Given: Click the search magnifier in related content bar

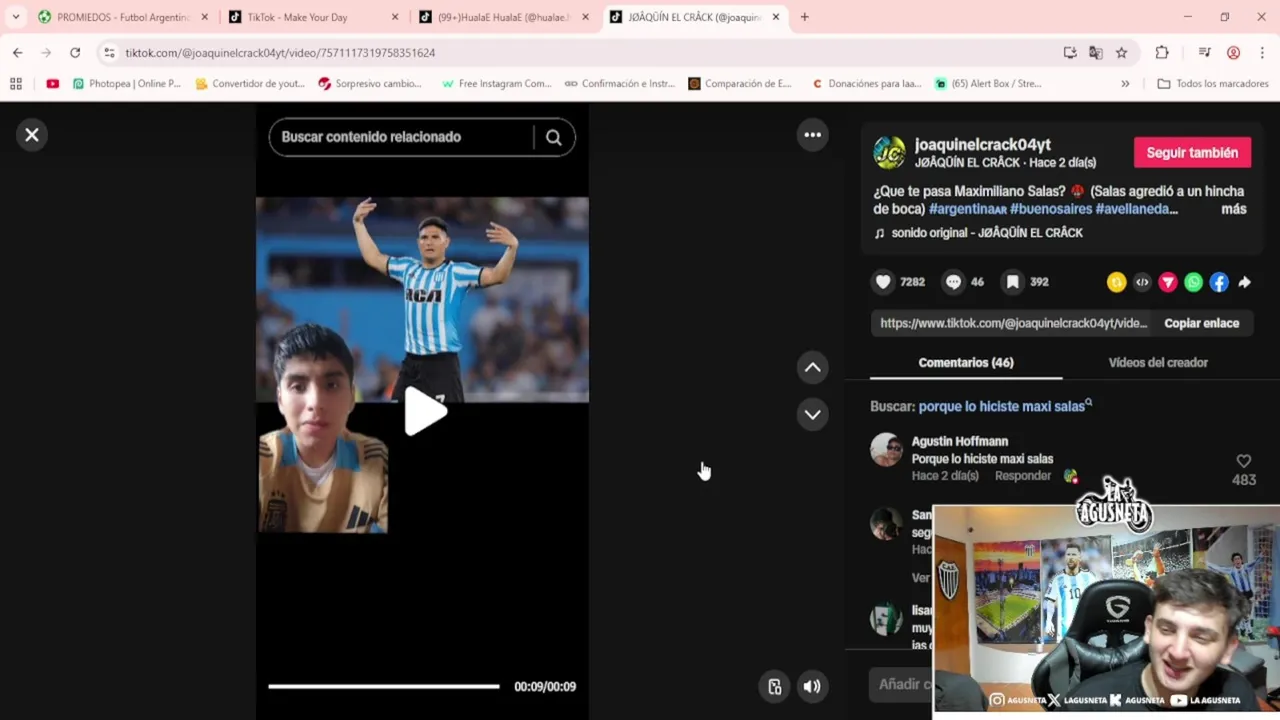Looking at the screenshot, I should point(553,138).
